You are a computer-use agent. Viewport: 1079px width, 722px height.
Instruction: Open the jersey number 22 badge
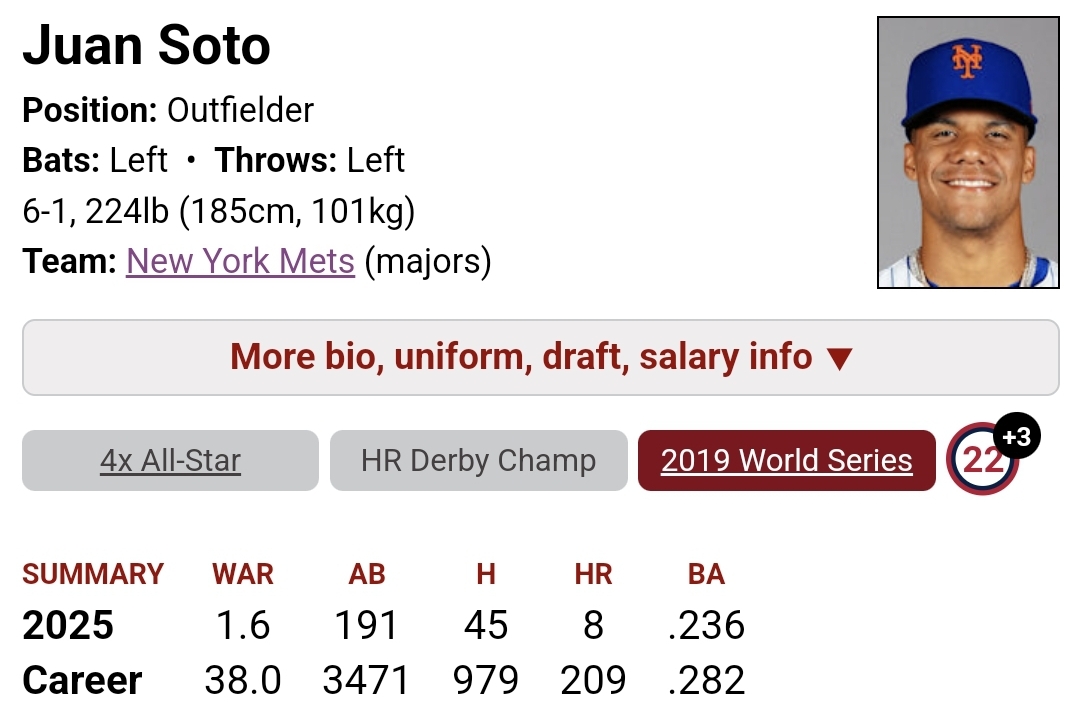pos(982,460)
